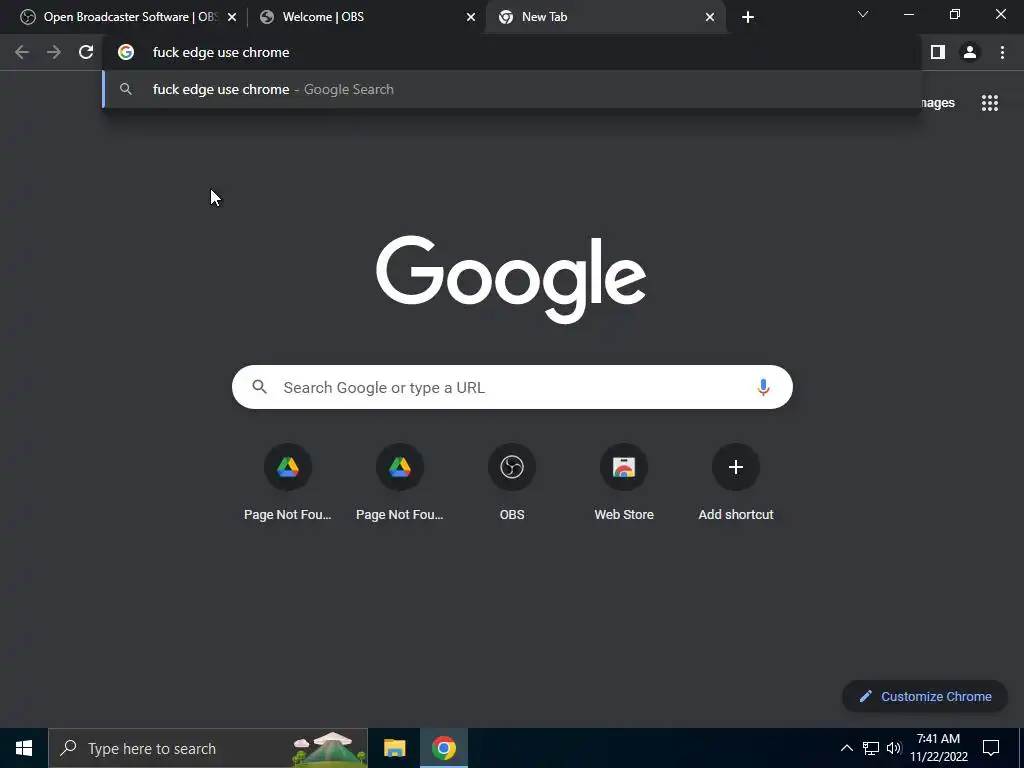This screenshot has height=768, width=1024.
Task: Click the Google logo
Action: pyautogui.click(x=511, y=279)
